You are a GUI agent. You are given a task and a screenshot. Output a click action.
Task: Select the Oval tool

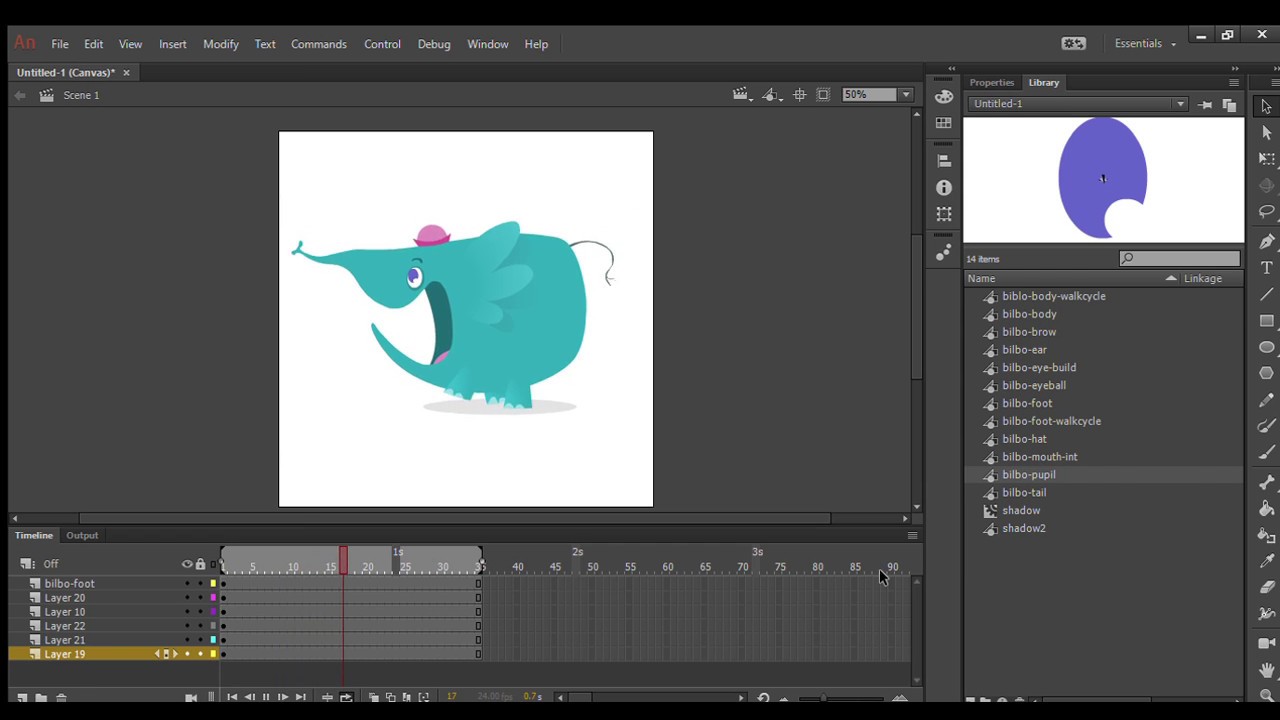click(x=1267, y=347)
